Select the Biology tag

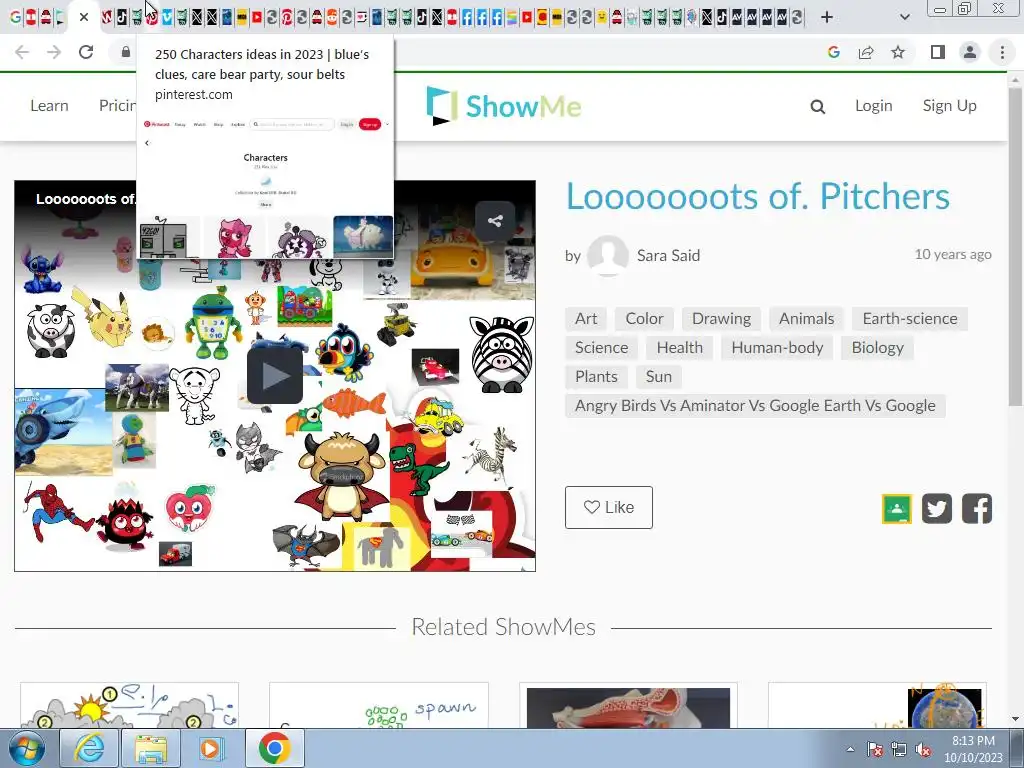pos(877,347)
